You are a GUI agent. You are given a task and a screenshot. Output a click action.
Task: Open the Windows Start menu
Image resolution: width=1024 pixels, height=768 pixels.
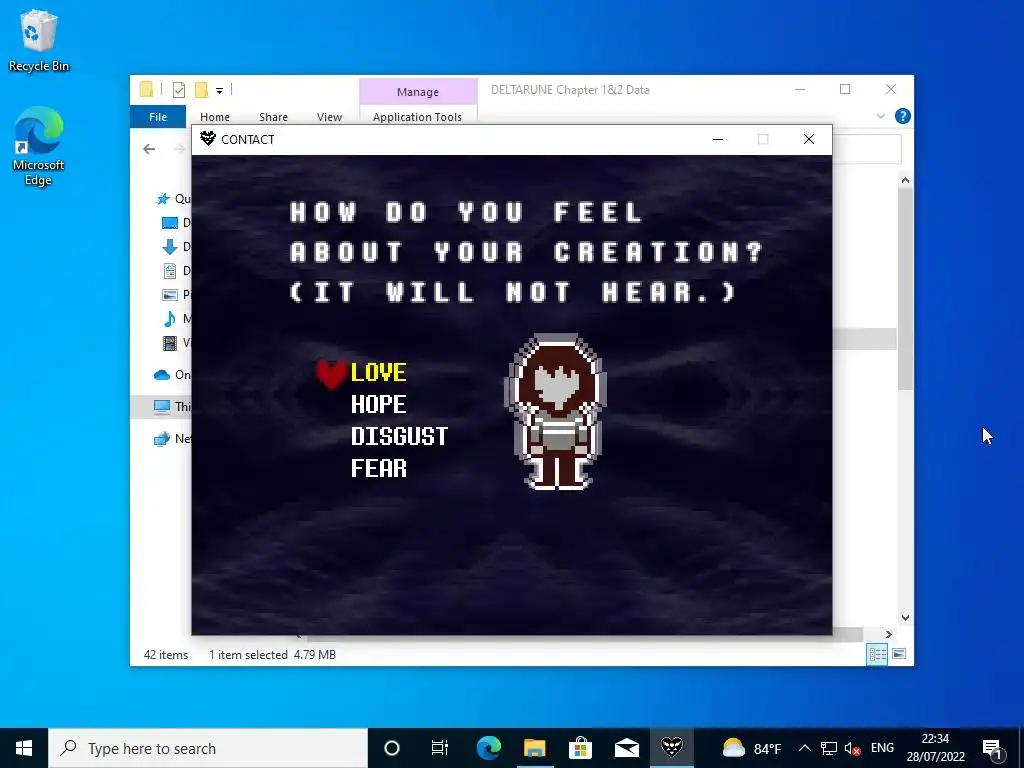pyautogui.click(x=24, y=748)
